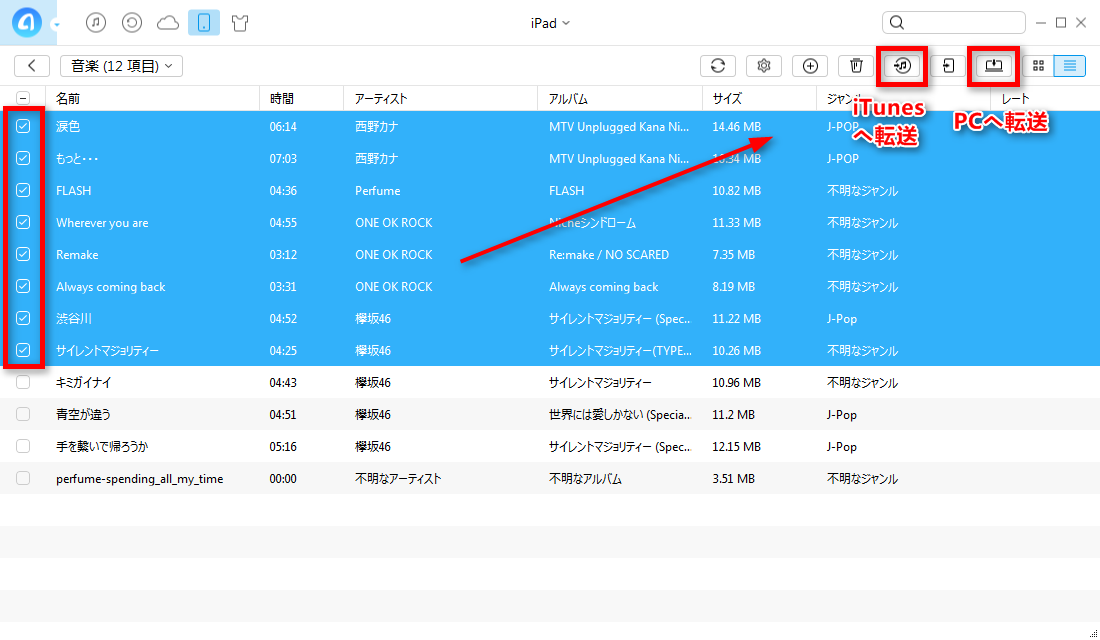Switch to grid thumbnail view
The height and width of the screenshot is (640, 1100).
[1038, 65]
